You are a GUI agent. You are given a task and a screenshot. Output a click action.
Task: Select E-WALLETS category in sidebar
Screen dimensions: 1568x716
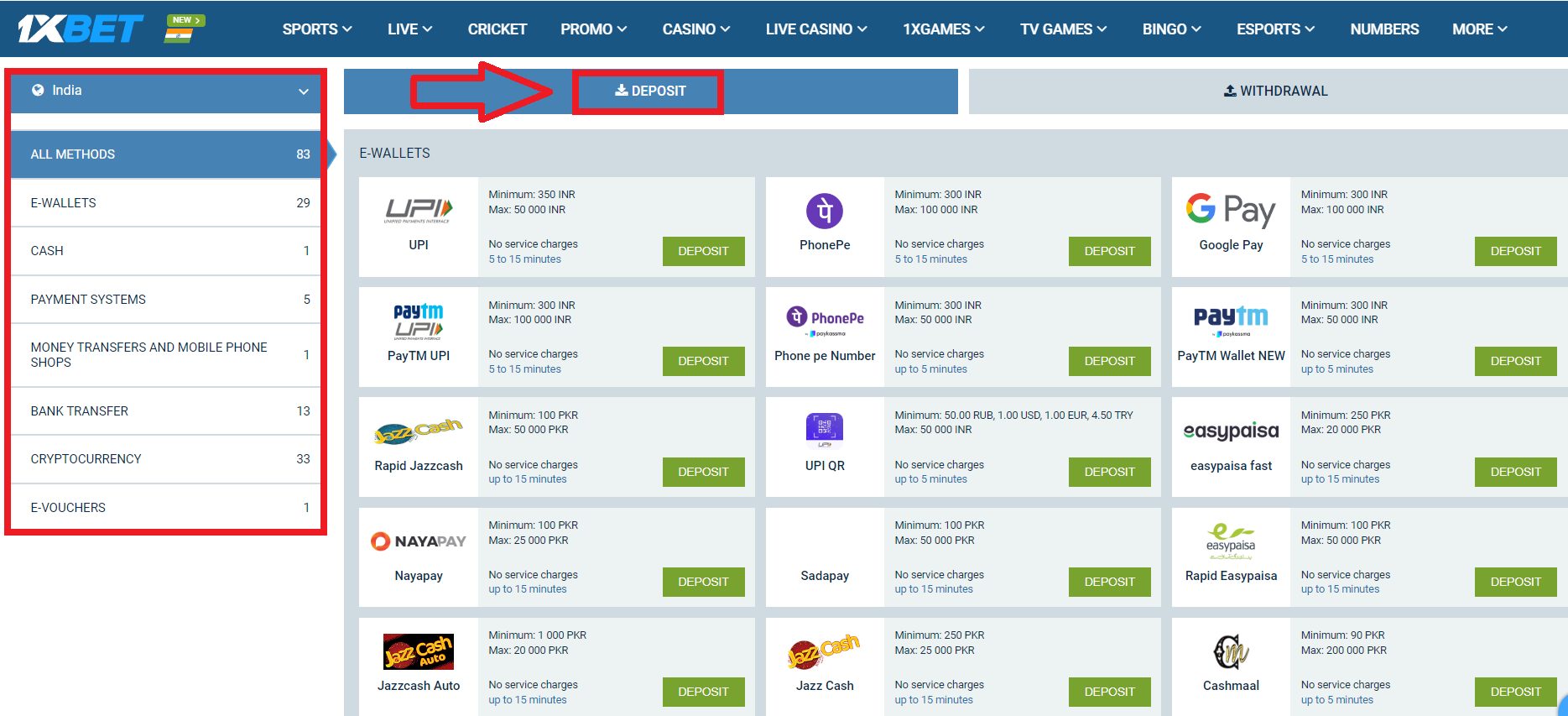coord(165,202)
